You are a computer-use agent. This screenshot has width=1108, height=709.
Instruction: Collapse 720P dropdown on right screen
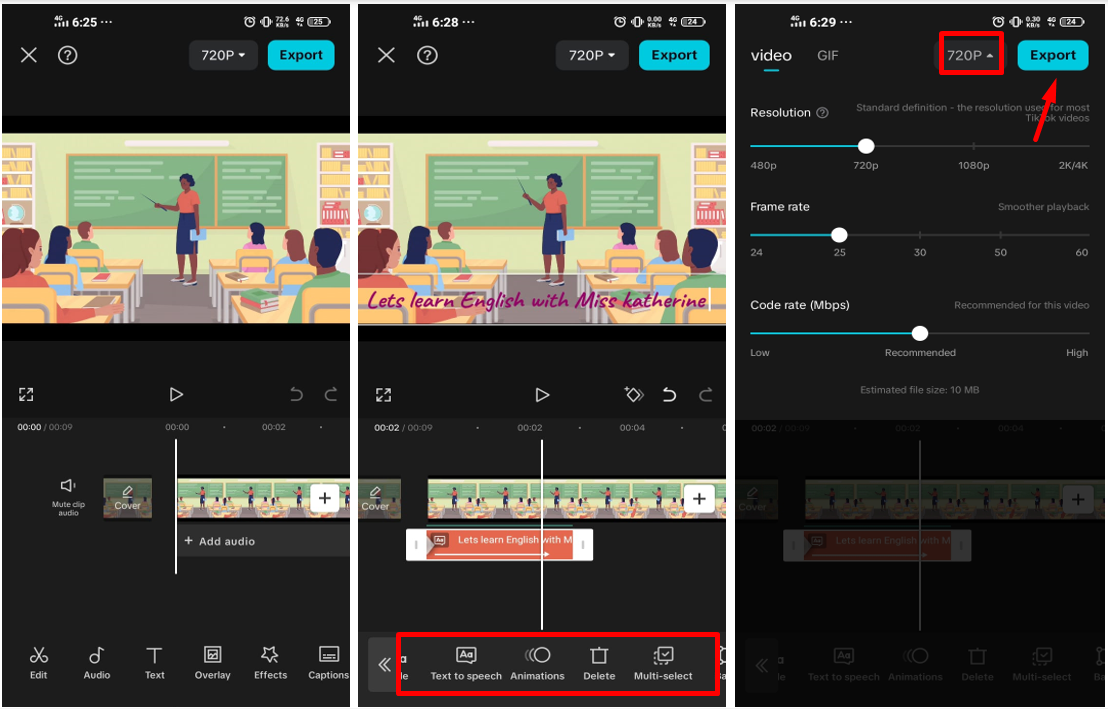tap(970, 54)
